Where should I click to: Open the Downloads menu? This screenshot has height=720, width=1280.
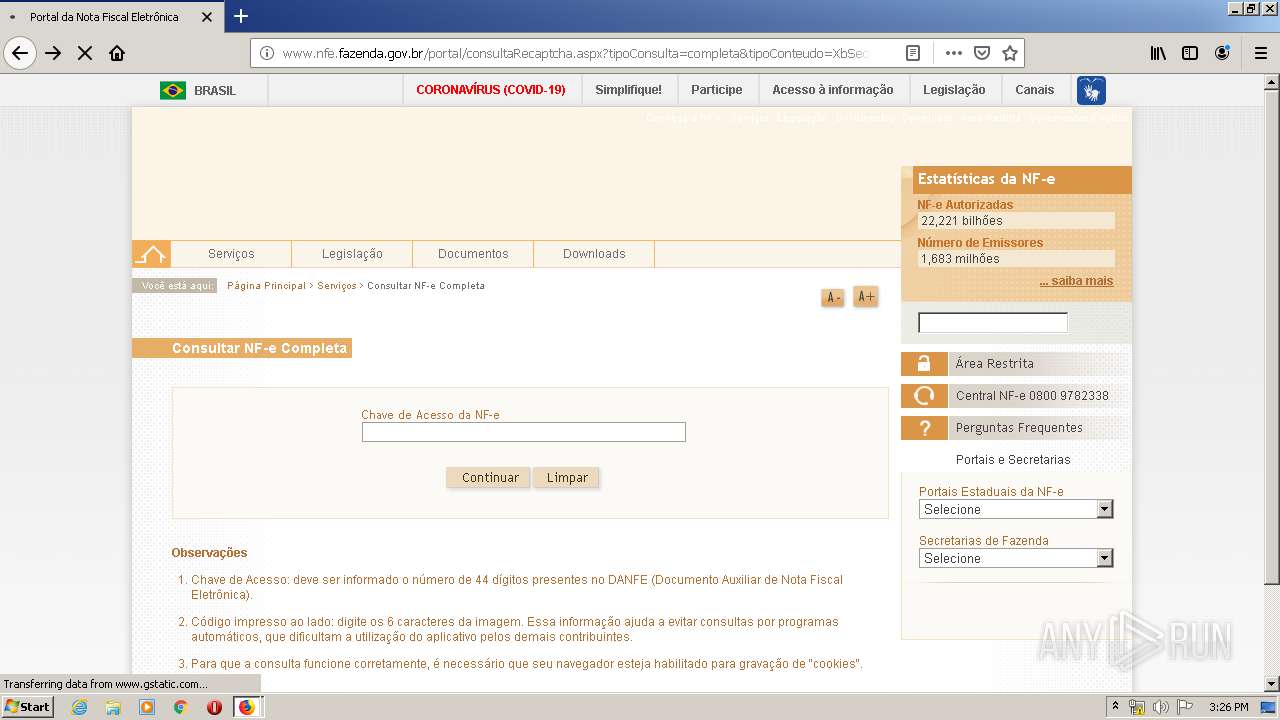click(x=594, y=254)
